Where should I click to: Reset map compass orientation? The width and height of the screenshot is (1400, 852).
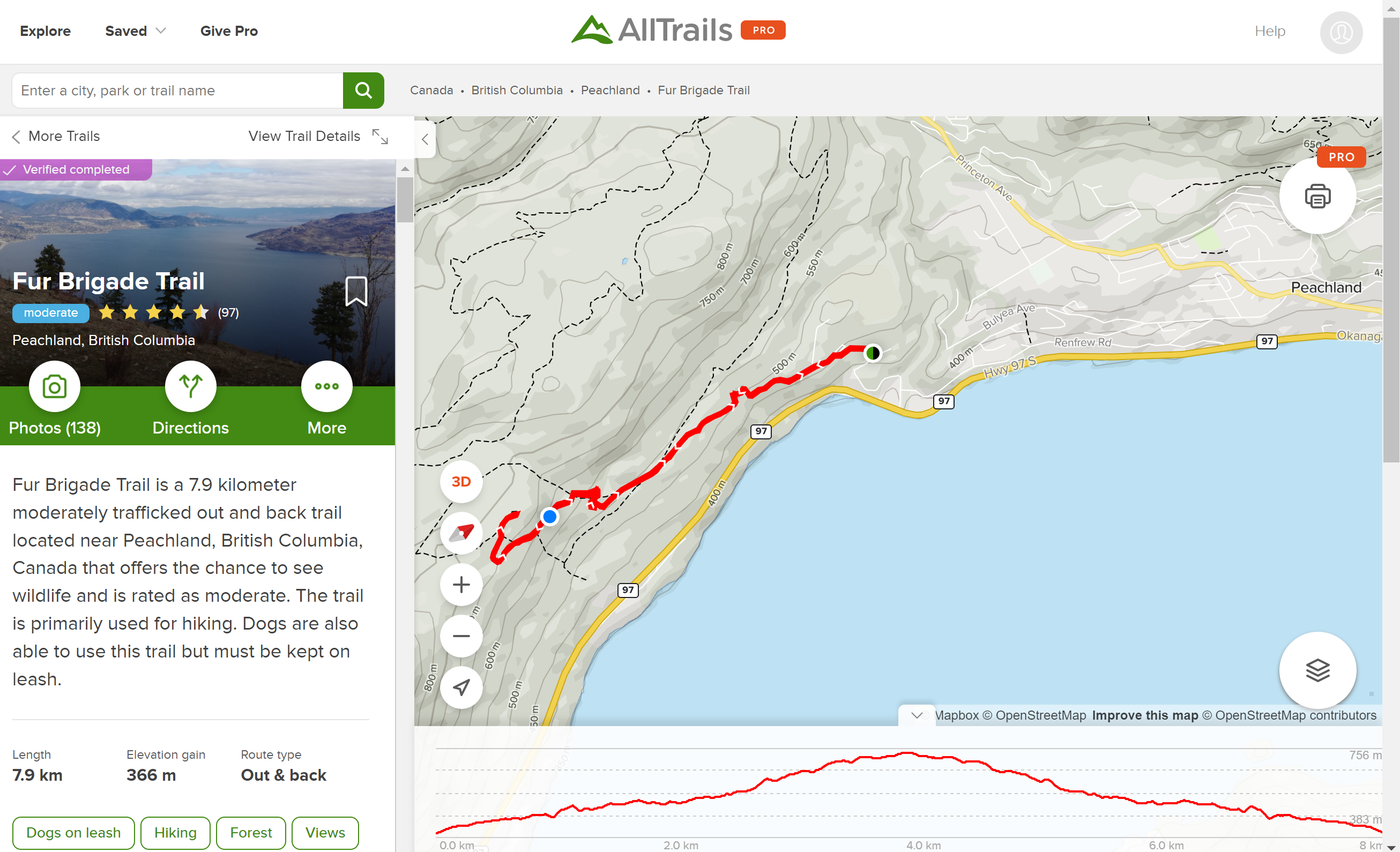(461, 533)
